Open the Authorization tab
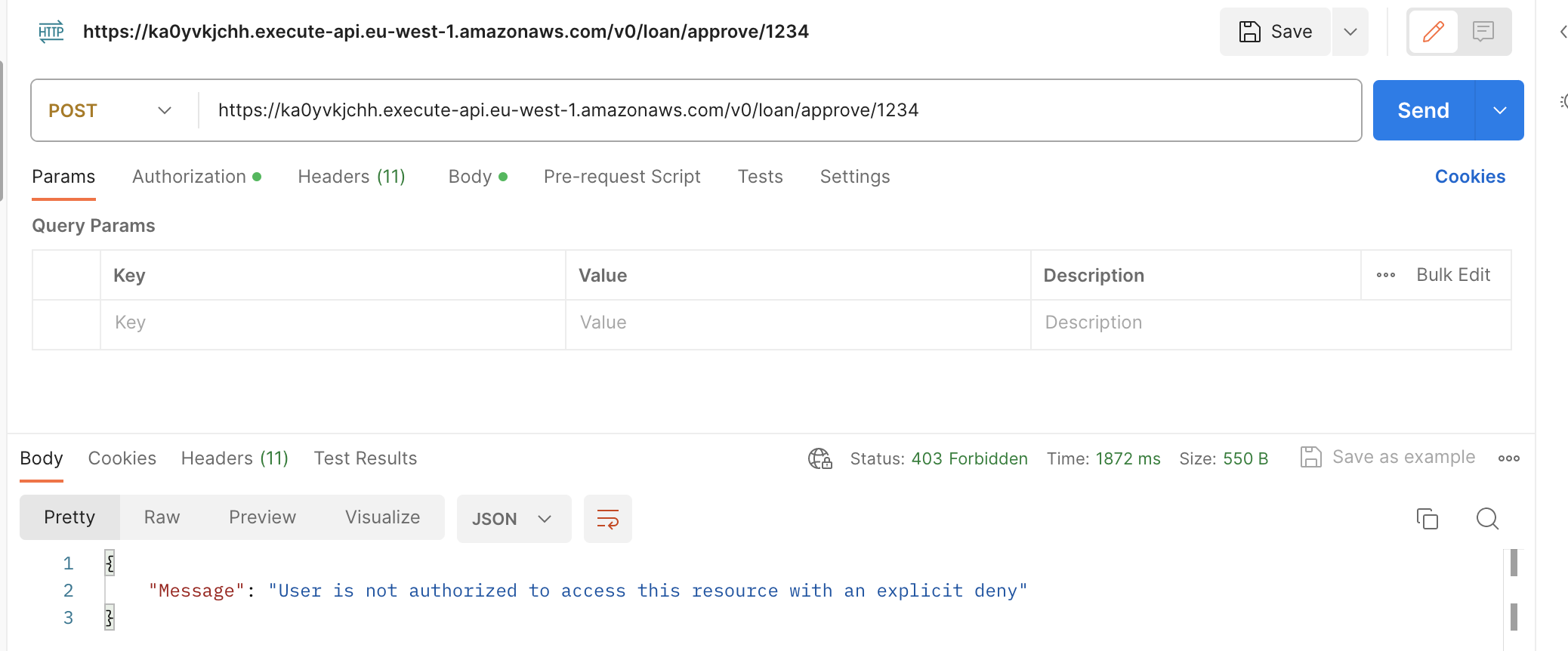The image size is (1568, 651). (x=196, y=177)
